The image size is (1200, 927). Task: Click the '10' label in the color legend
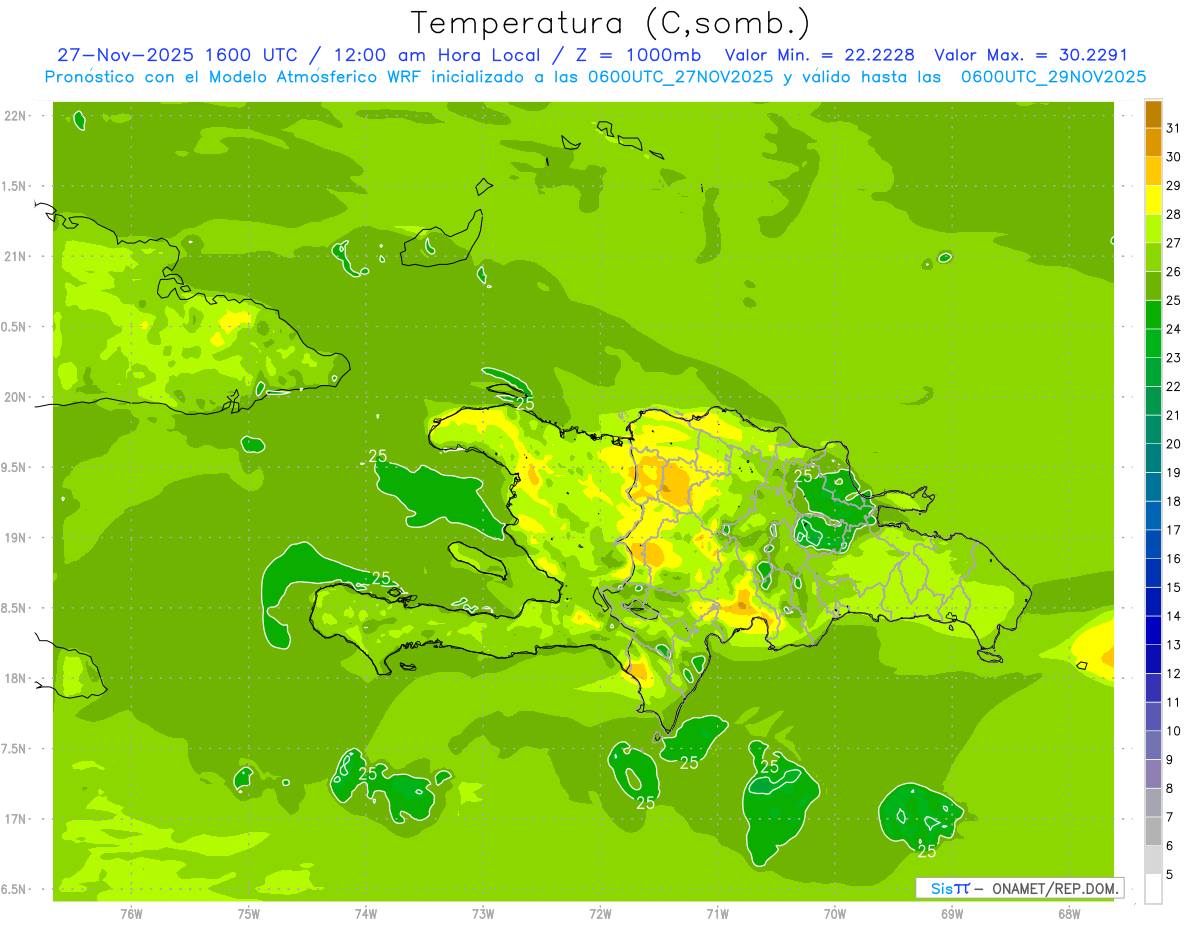pos(1174,731)
